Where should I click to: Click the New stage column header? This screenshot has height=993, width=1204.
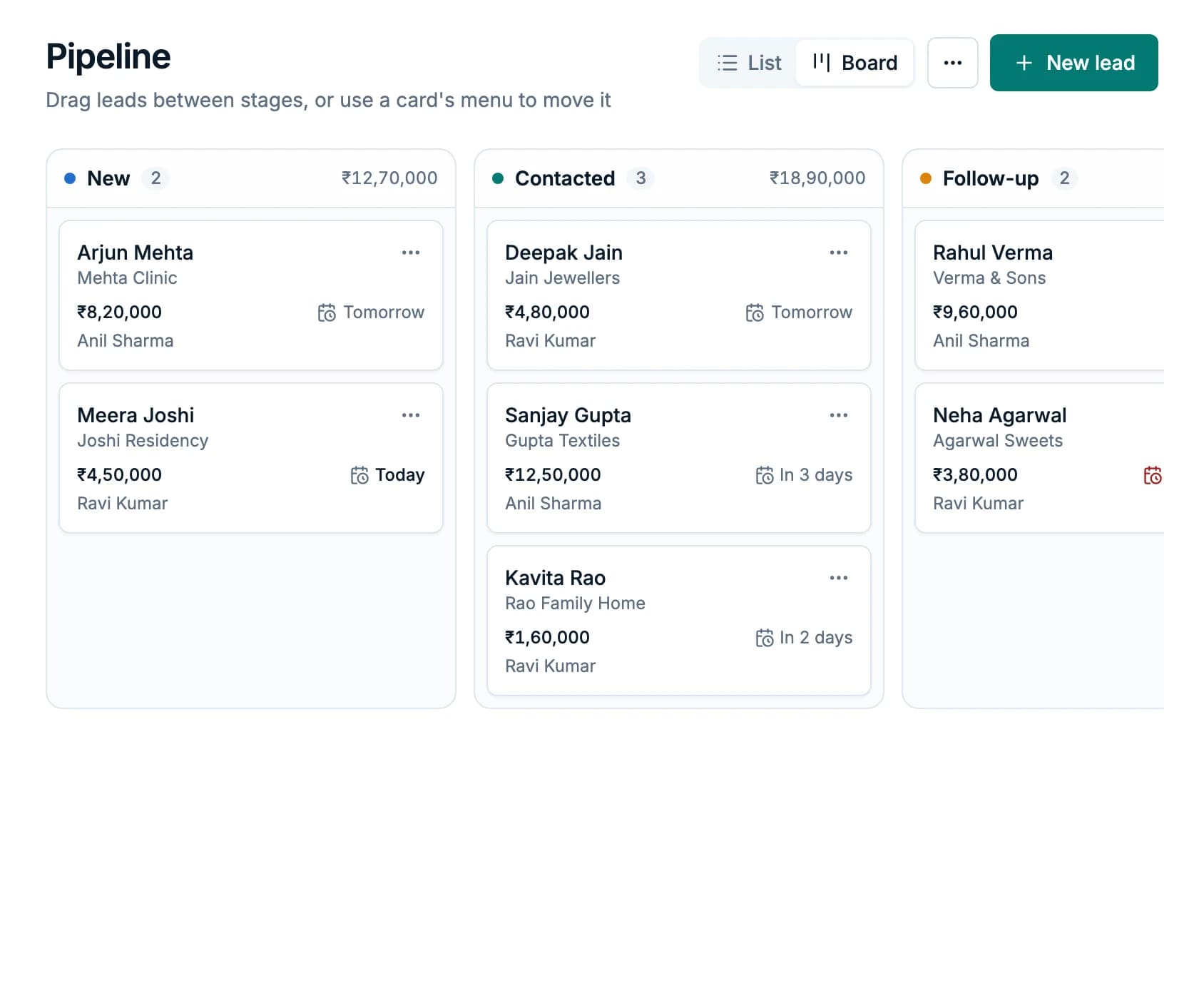coord(251,178)
